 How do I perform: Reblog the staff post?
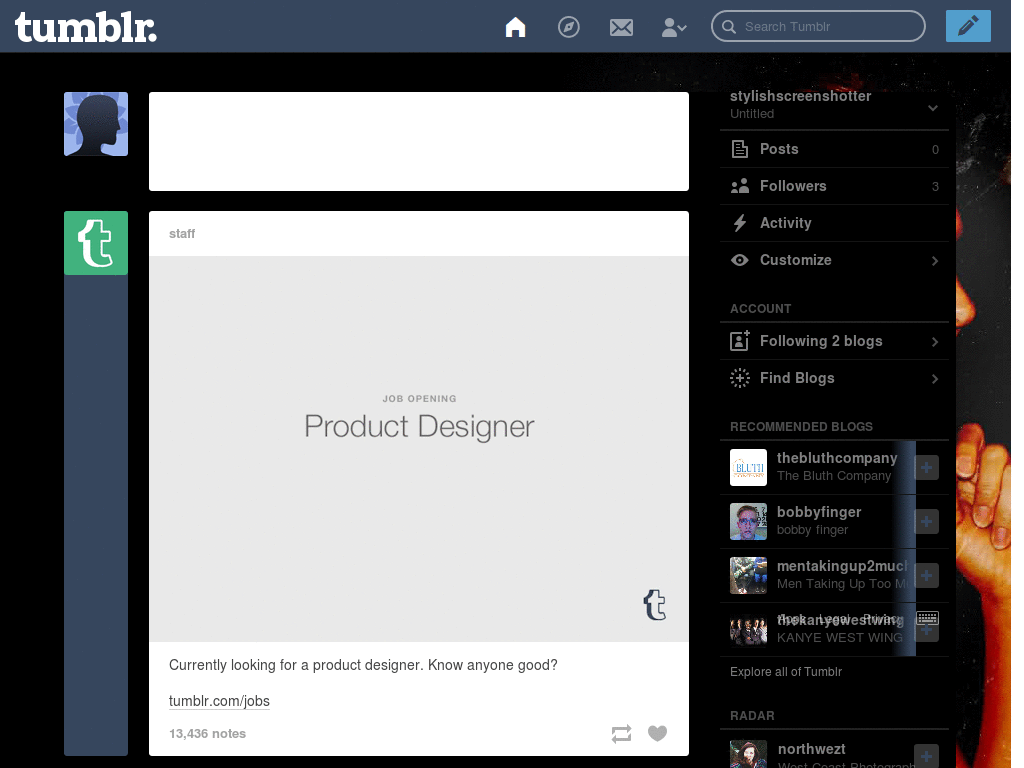tap(621, 733)
